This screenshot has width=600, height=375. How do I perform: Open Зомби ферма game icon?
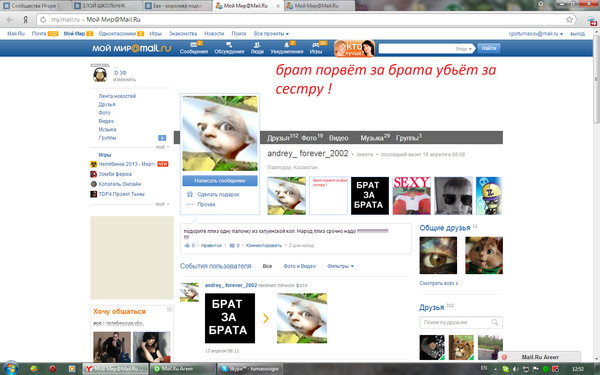93,174
